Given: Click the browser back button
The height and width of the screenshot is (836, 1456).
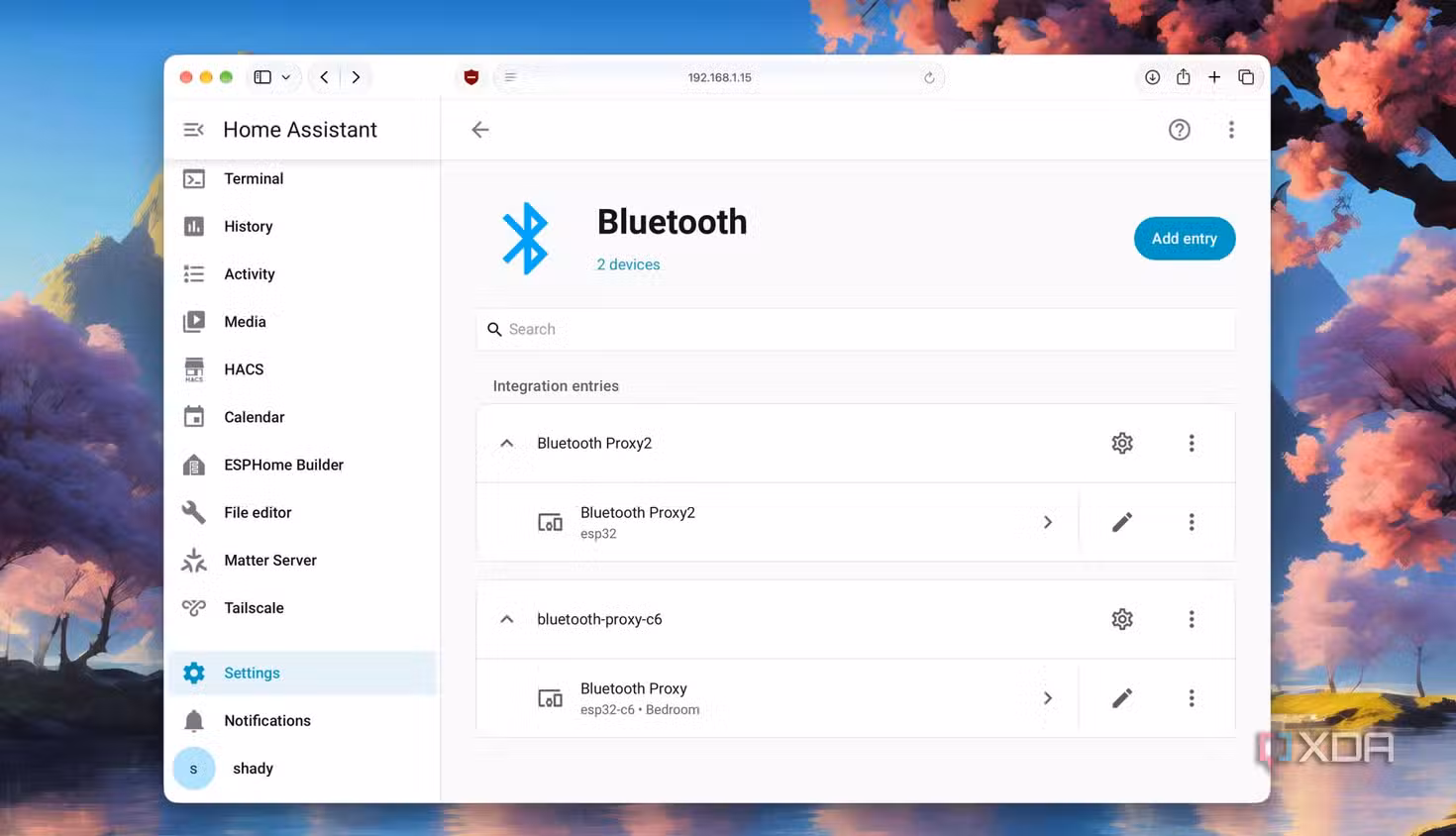Looking at the screenshot, I should tap(324, 77).
